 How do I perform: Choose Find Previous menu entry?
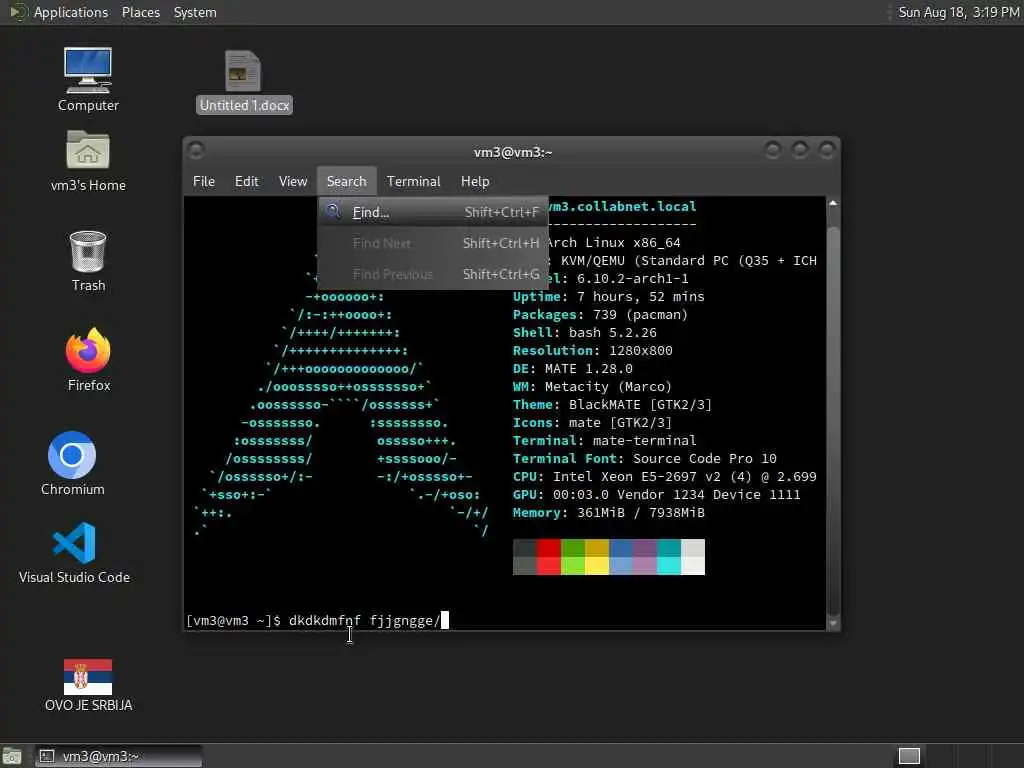click(x=433, y=274)
